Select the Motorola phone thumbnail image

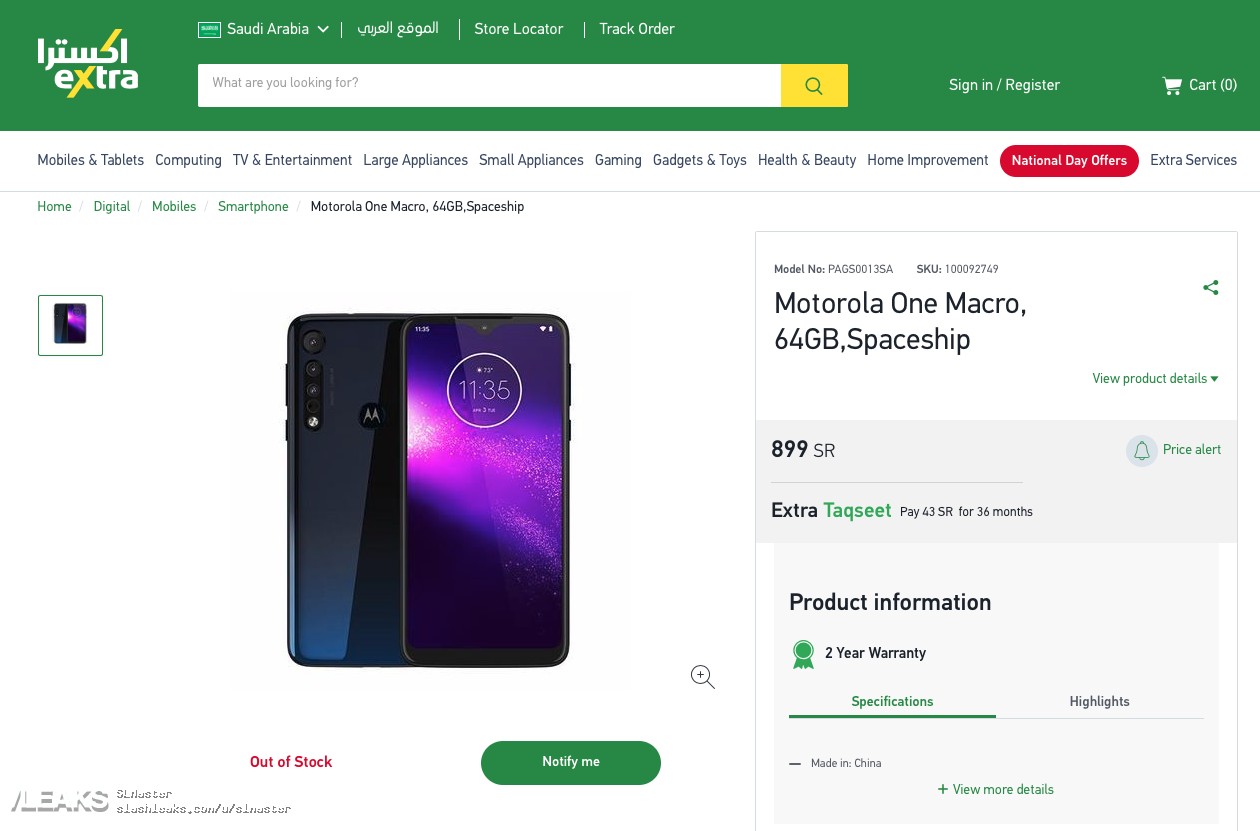tap(71, 325)
